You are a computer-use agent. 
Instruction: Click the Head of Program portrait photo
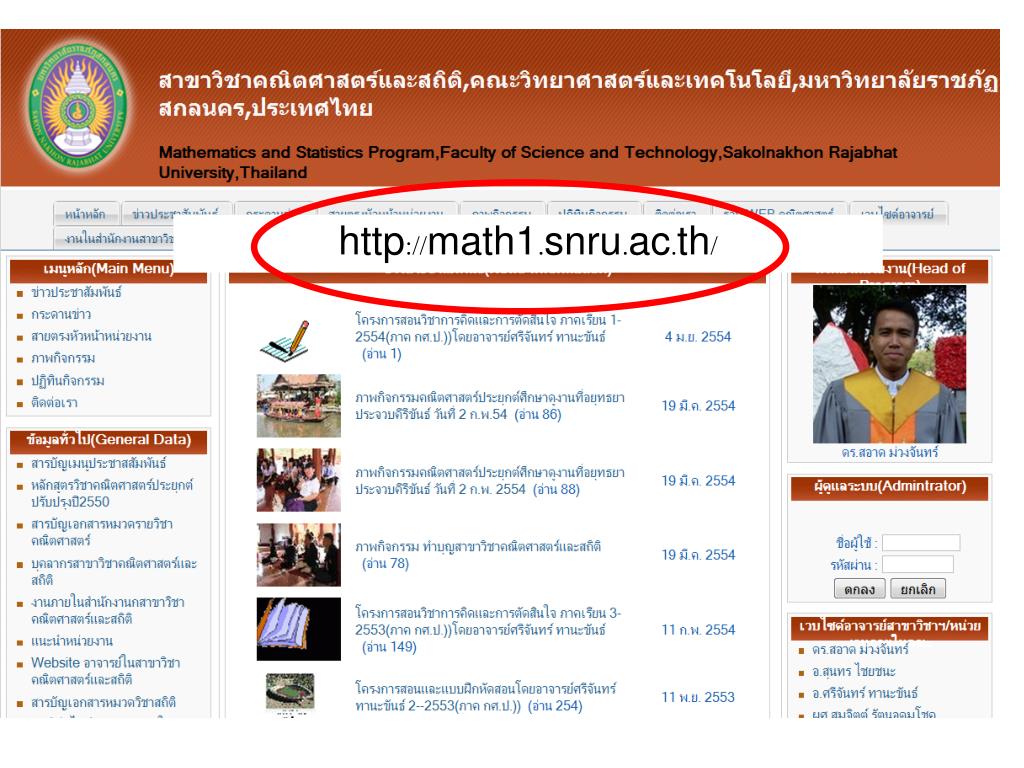coord(889,364)
